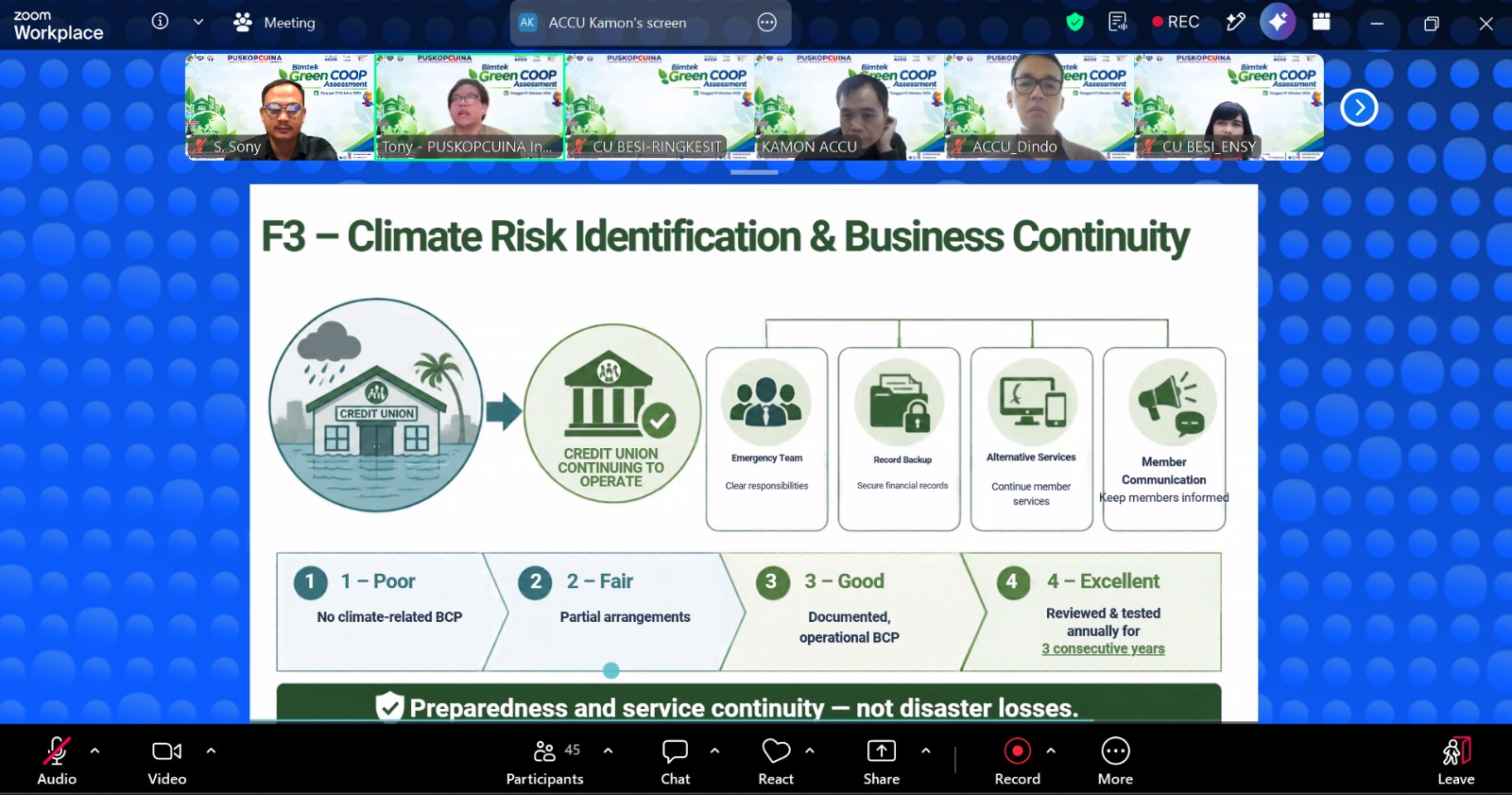Expand the video options caret
The height and width of the screenshot is (795, 1512).
click(211, 751)
